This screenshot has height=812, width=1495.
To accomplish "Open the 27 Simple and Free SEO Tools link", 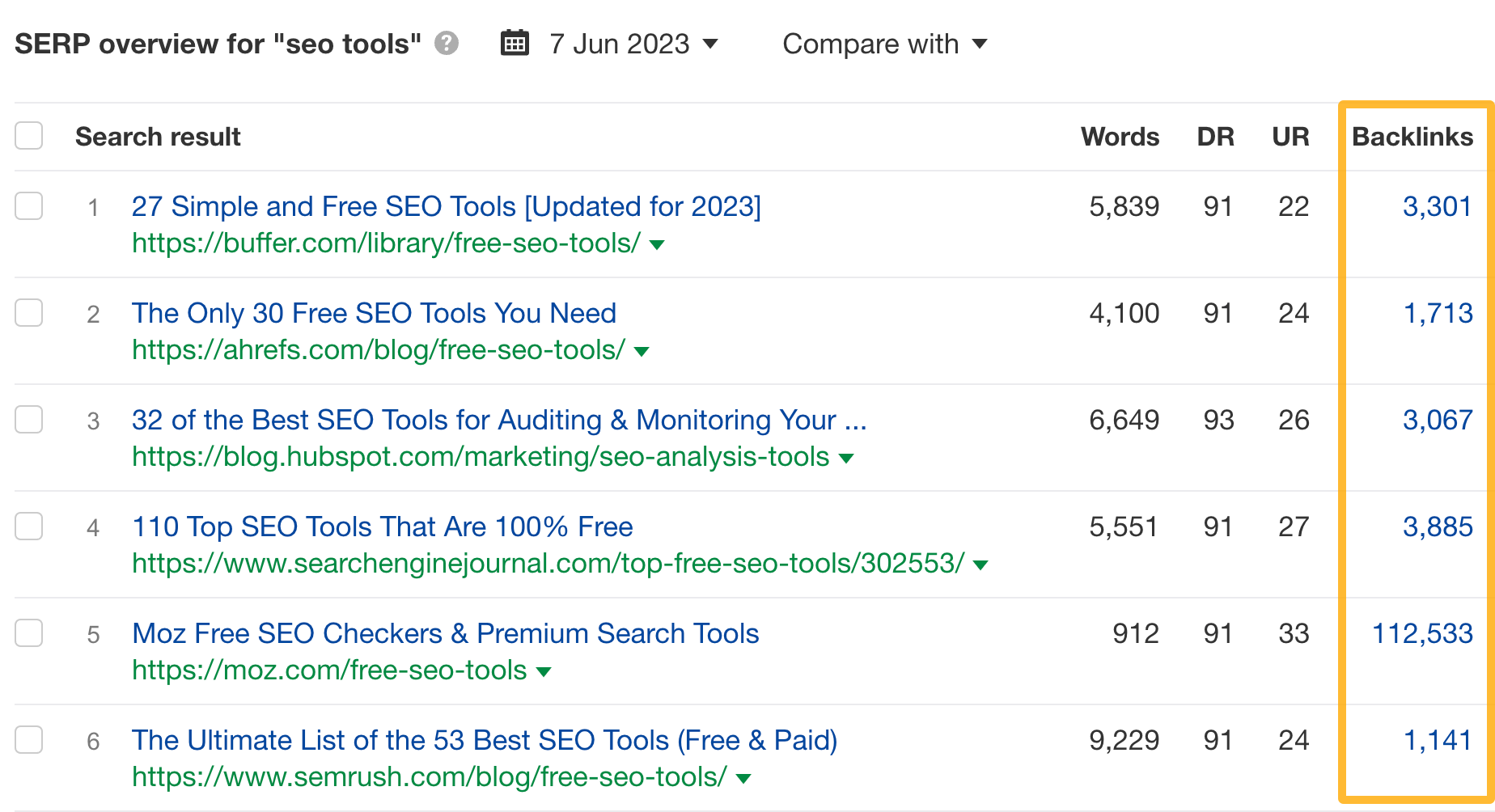I will [446, 206].
